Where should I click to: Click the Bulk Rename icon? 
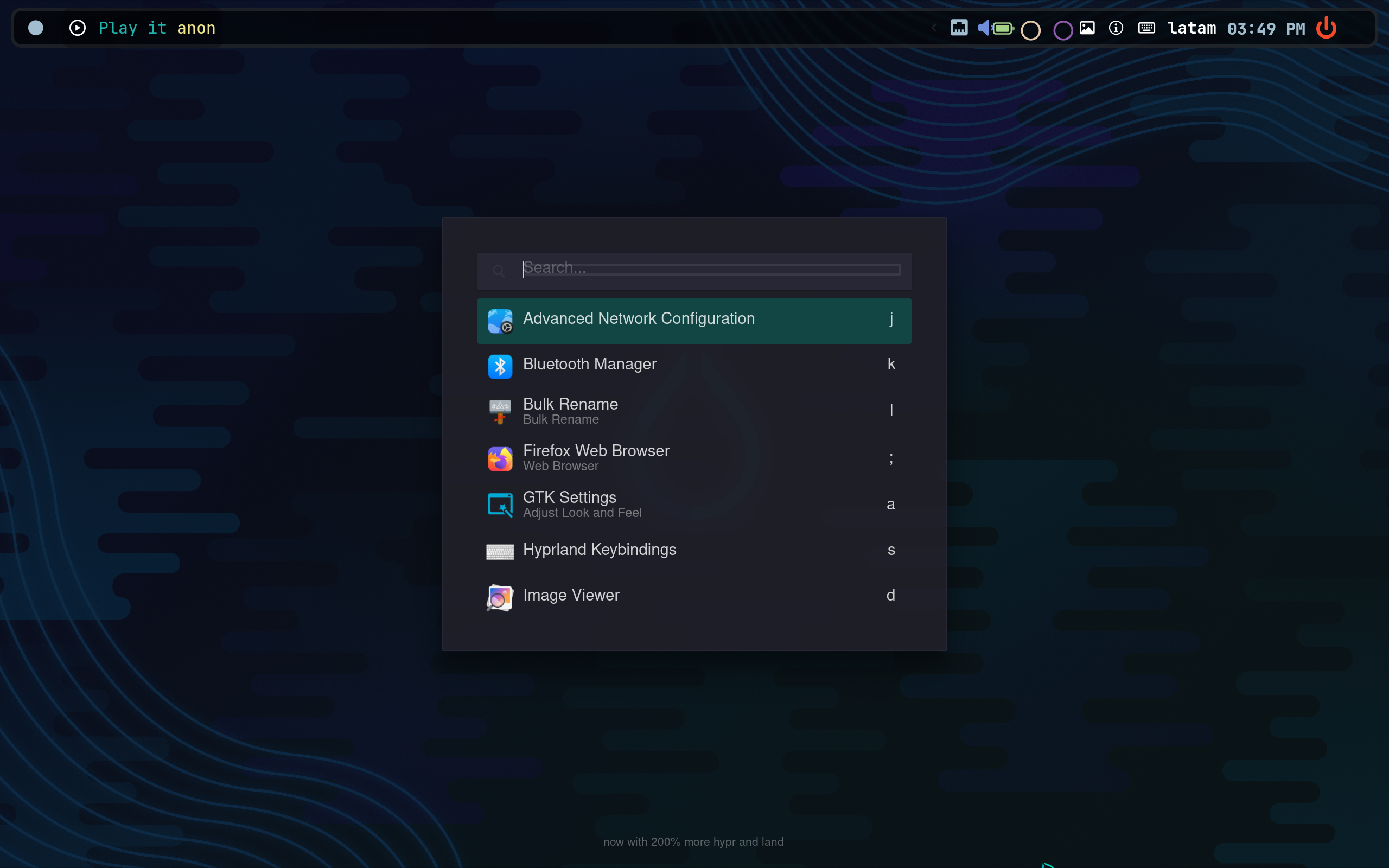click(x=500, y=412)
